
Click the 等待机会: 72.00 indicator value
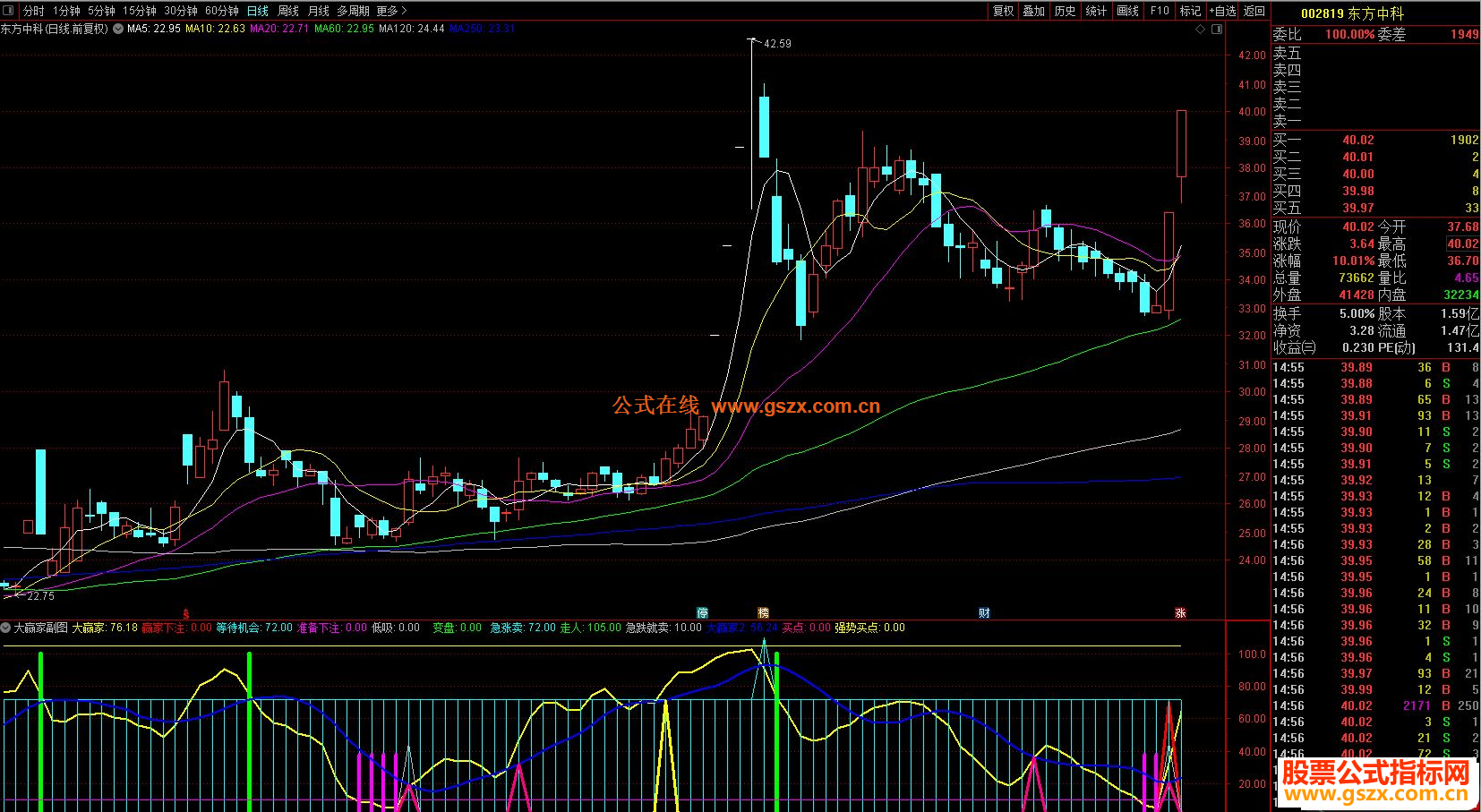click(254, 628)
